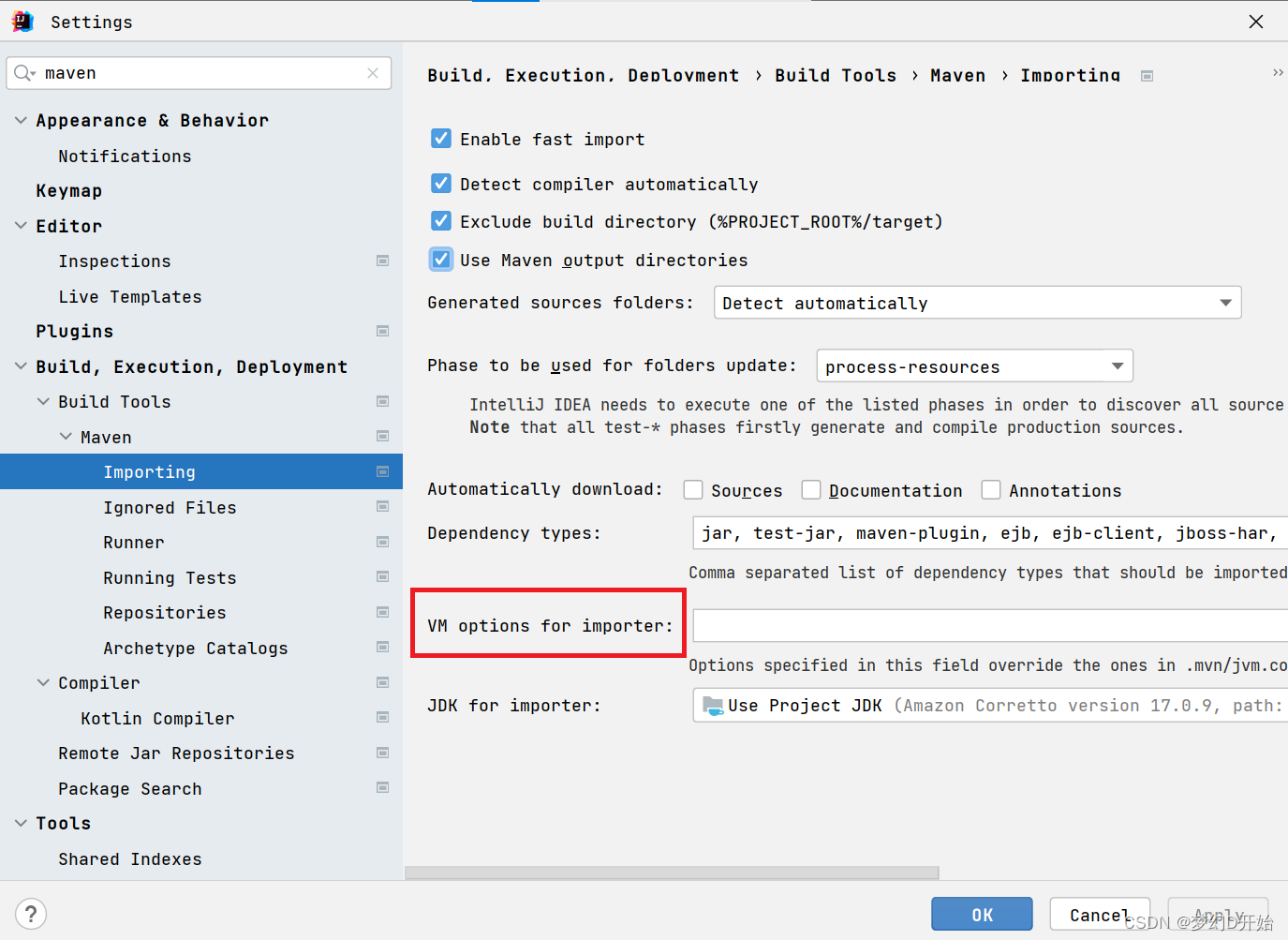Collapse the Editor section

(21, 225)
